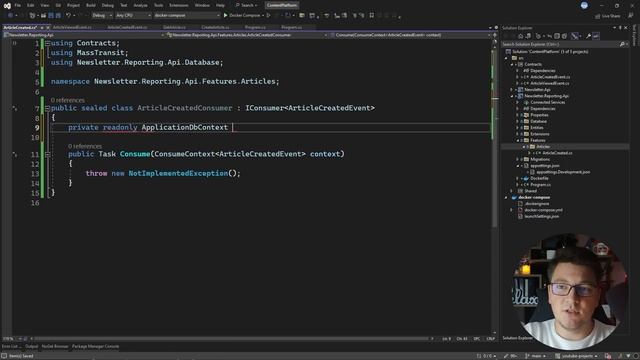Open the Package Manager Console tab

(x=96, y=347)
